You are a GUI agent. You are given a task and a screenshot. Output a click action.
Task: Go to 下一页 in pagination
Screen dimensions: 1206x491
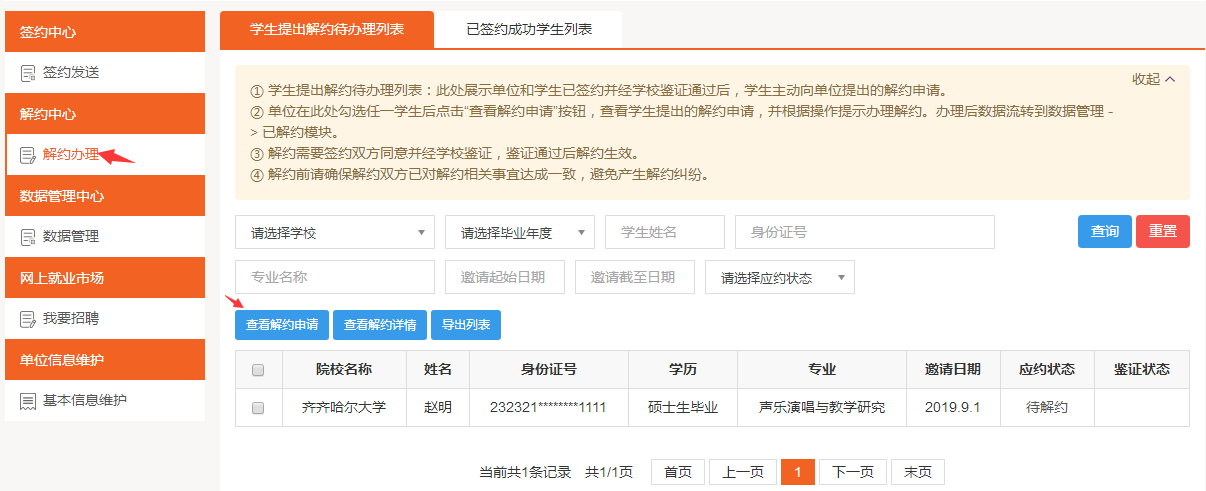[x=852, y=472]
